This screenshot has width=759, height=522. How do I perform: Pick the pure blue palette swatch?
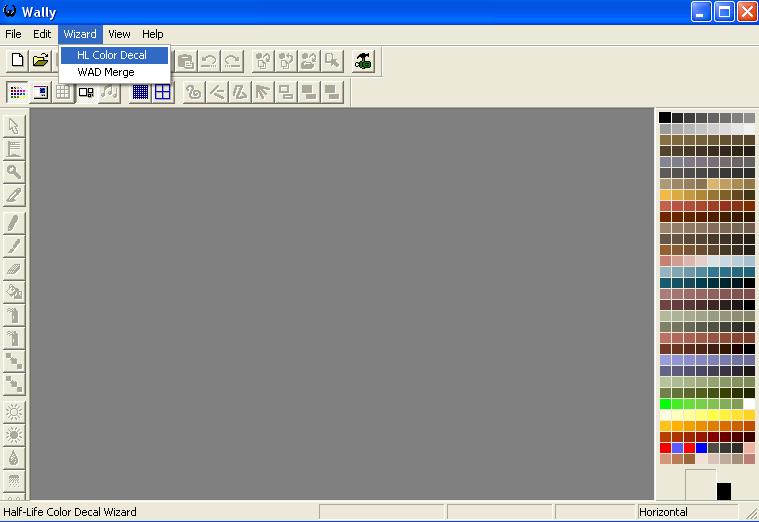701,447
